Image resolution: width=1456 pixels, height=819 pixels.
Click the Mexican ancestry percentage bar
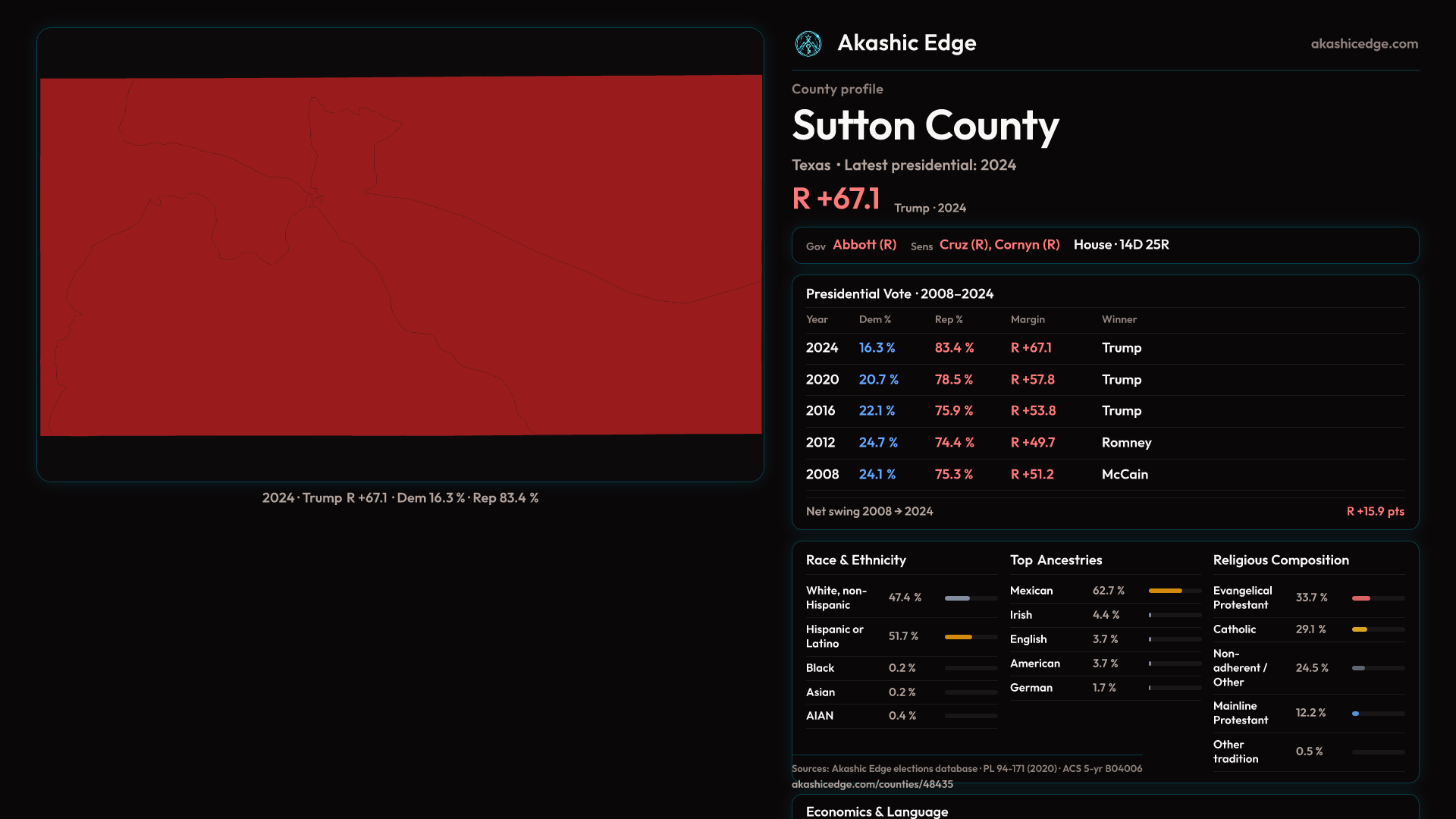tap(1174, 591)
